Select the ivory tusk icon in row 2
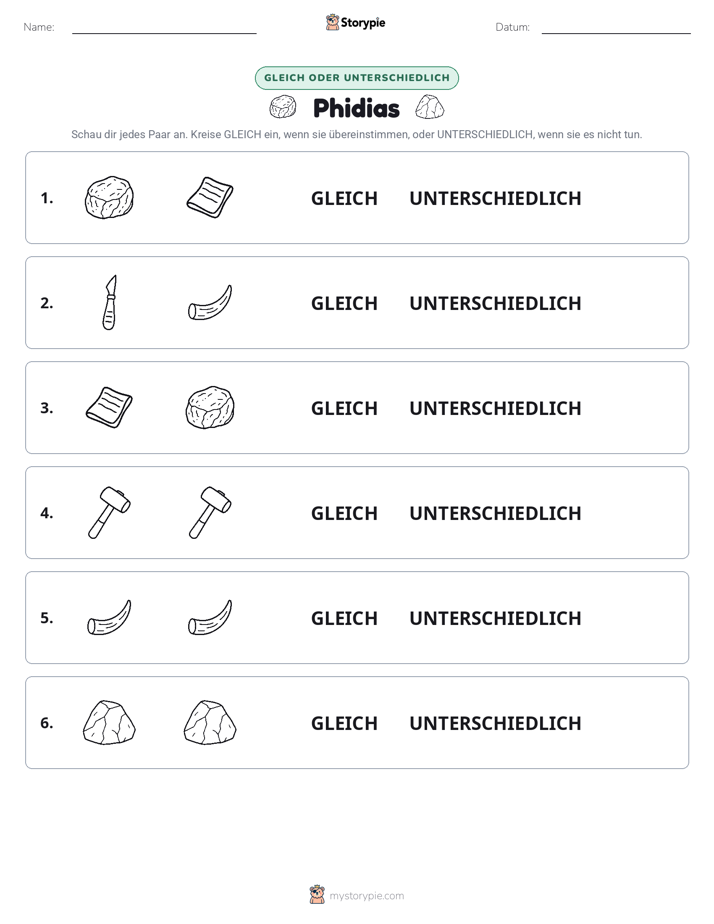The width and height of the screenshot is (714, 924). [210, 303]
